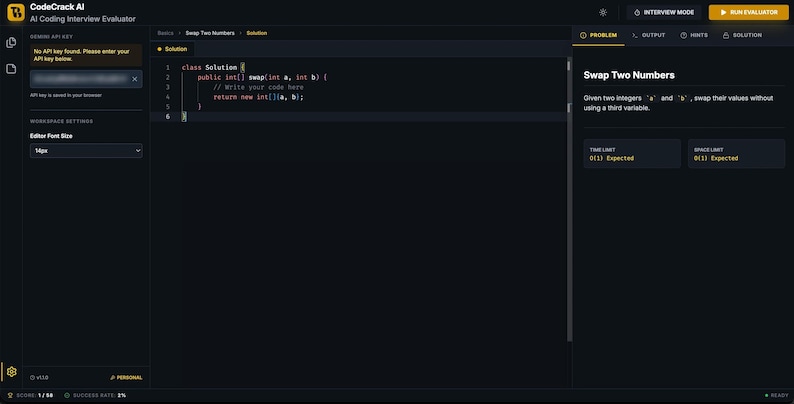Open the locked Solution tab
This screenshot has height=404, width=794.
[x=742, y=35]
